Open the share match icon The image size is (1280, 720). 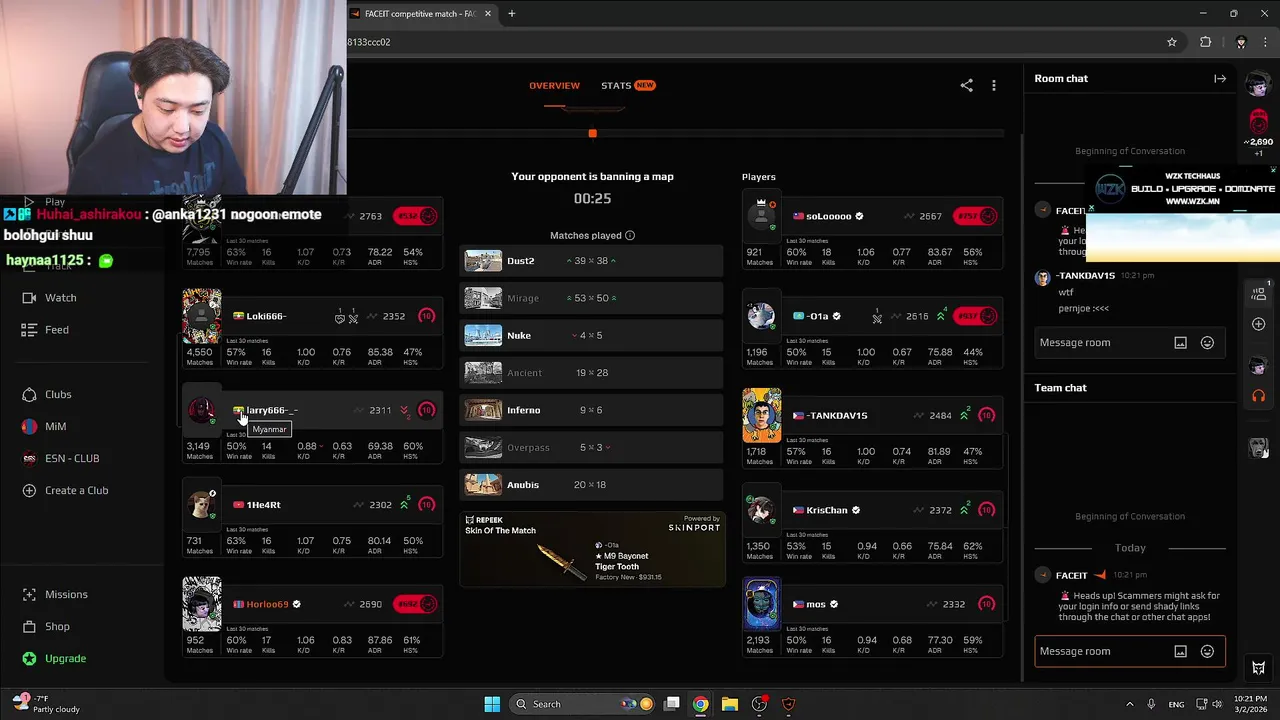tap(966, 86)
